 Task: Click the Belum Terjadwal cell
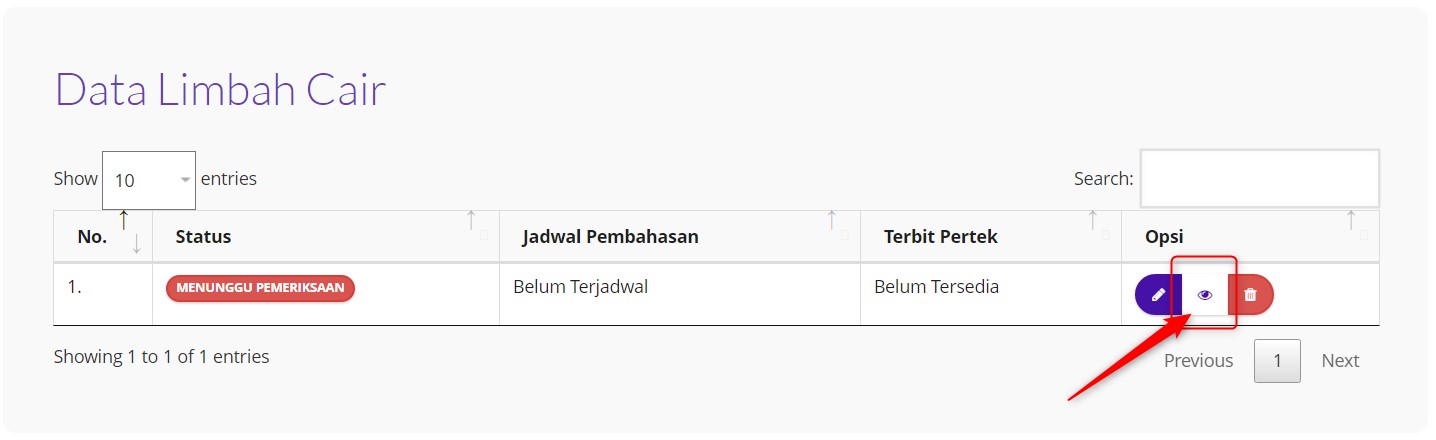pyautogui.click(x=580, y=287)
